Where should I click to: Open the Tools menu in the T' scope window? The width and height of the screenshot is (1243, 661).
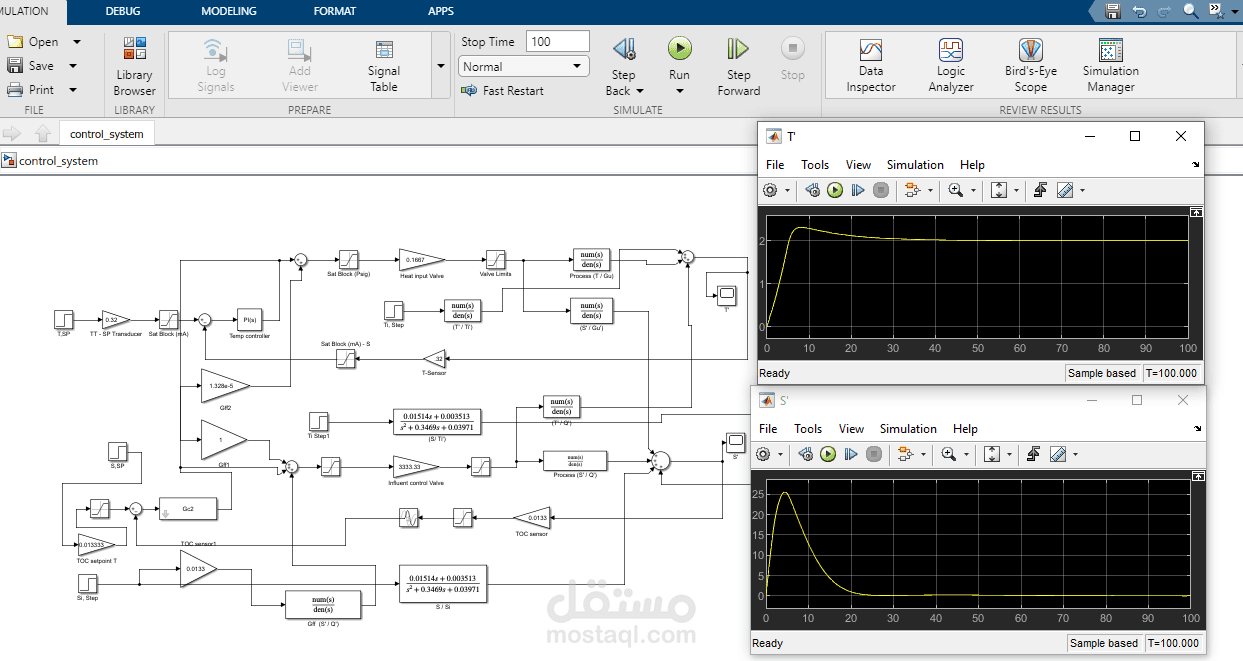815,165
